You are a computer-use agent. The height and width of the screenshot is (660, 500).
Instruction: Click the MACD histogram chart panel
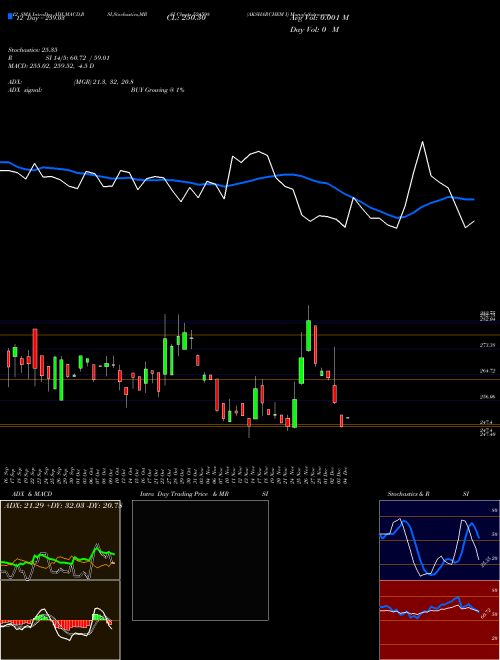point(60,620)
